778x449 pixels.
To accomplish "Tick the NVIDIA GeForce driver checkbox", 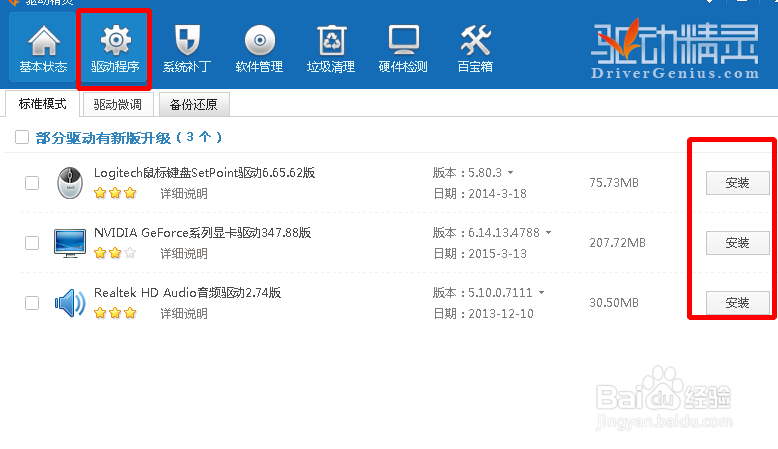I will [32, 243].
